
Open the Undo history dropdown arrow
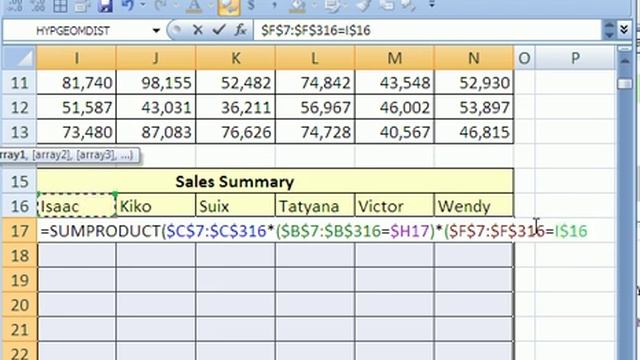pyautogui.click(x=143, y=5)
